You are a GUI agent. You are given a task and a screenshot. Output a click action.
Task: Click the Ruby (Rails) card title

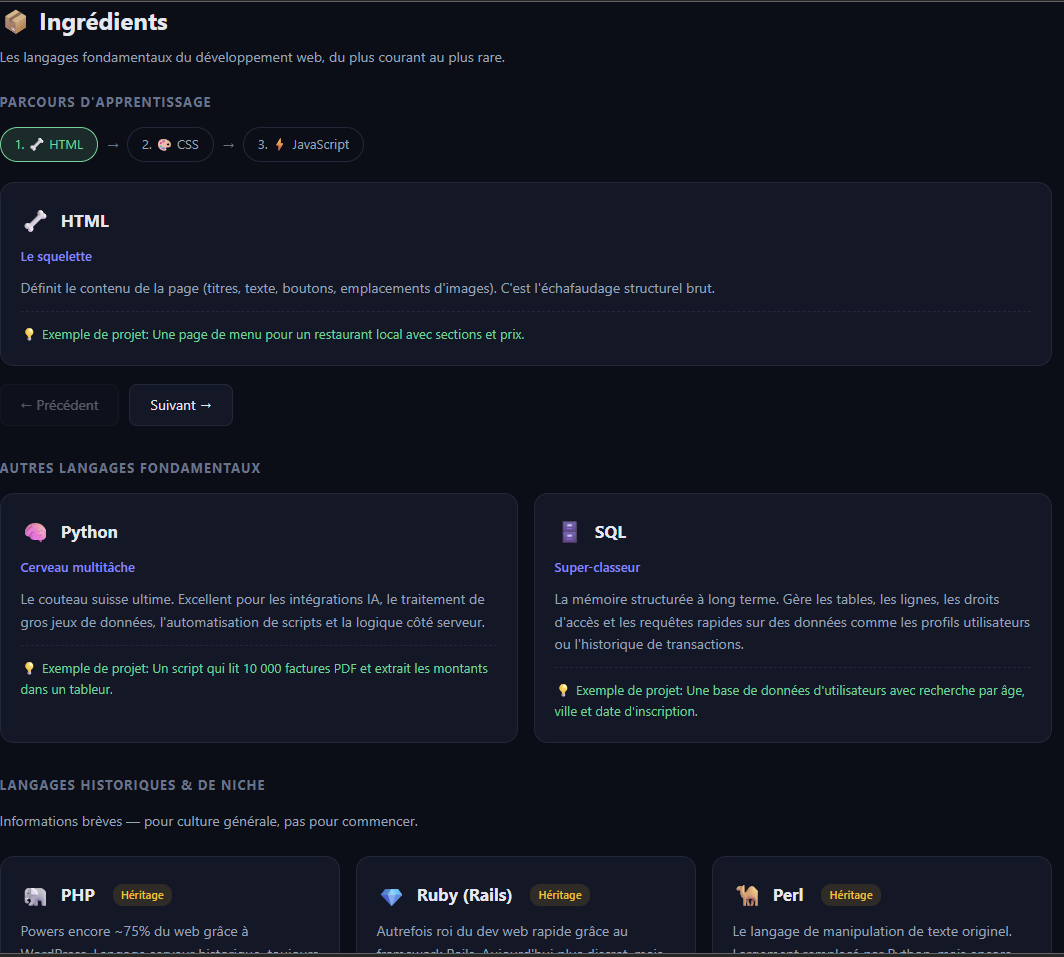tap(464, 895)
